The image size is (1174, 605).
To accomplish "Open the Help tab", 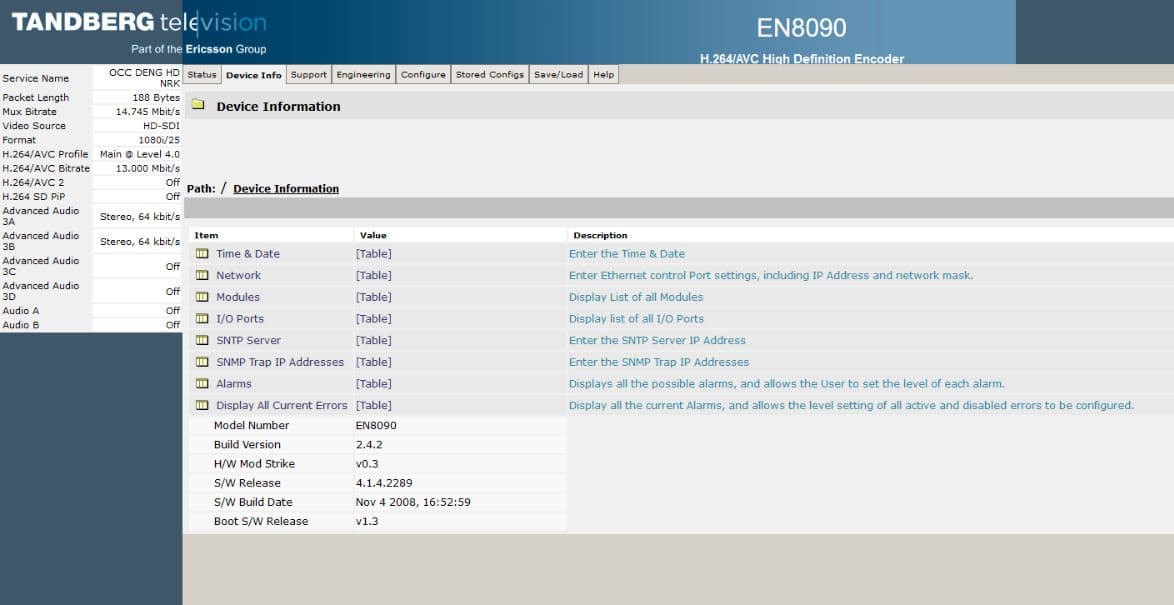I will pos(603,73).
